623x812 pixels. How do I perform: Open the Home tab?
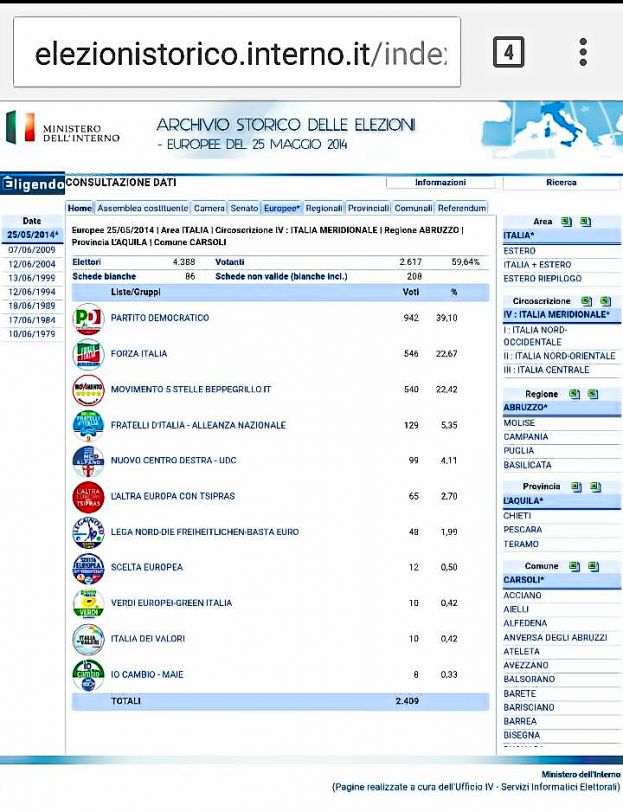coord(80,208)
